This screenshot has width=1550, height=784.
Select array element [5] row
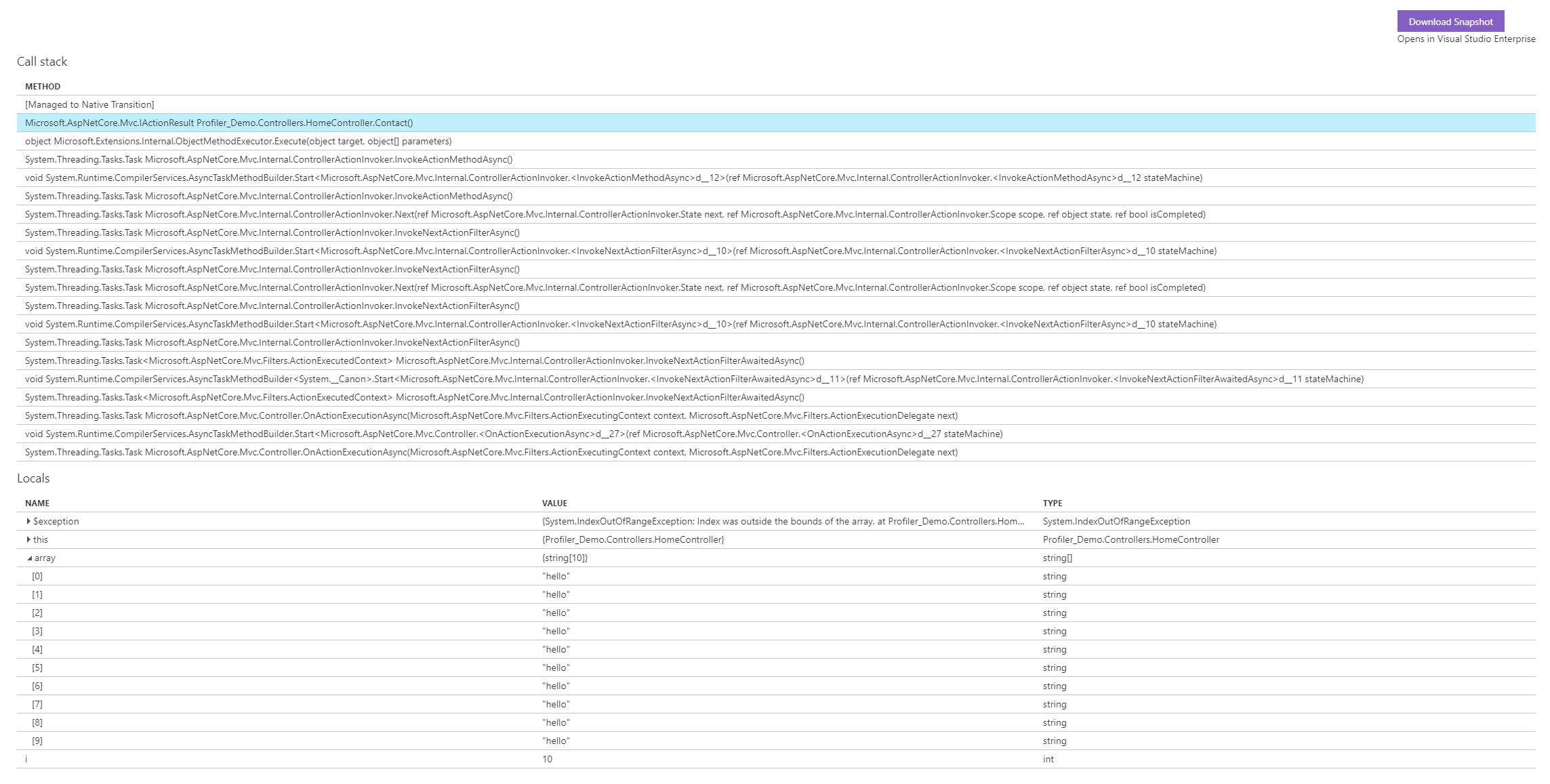coord(37,667)
